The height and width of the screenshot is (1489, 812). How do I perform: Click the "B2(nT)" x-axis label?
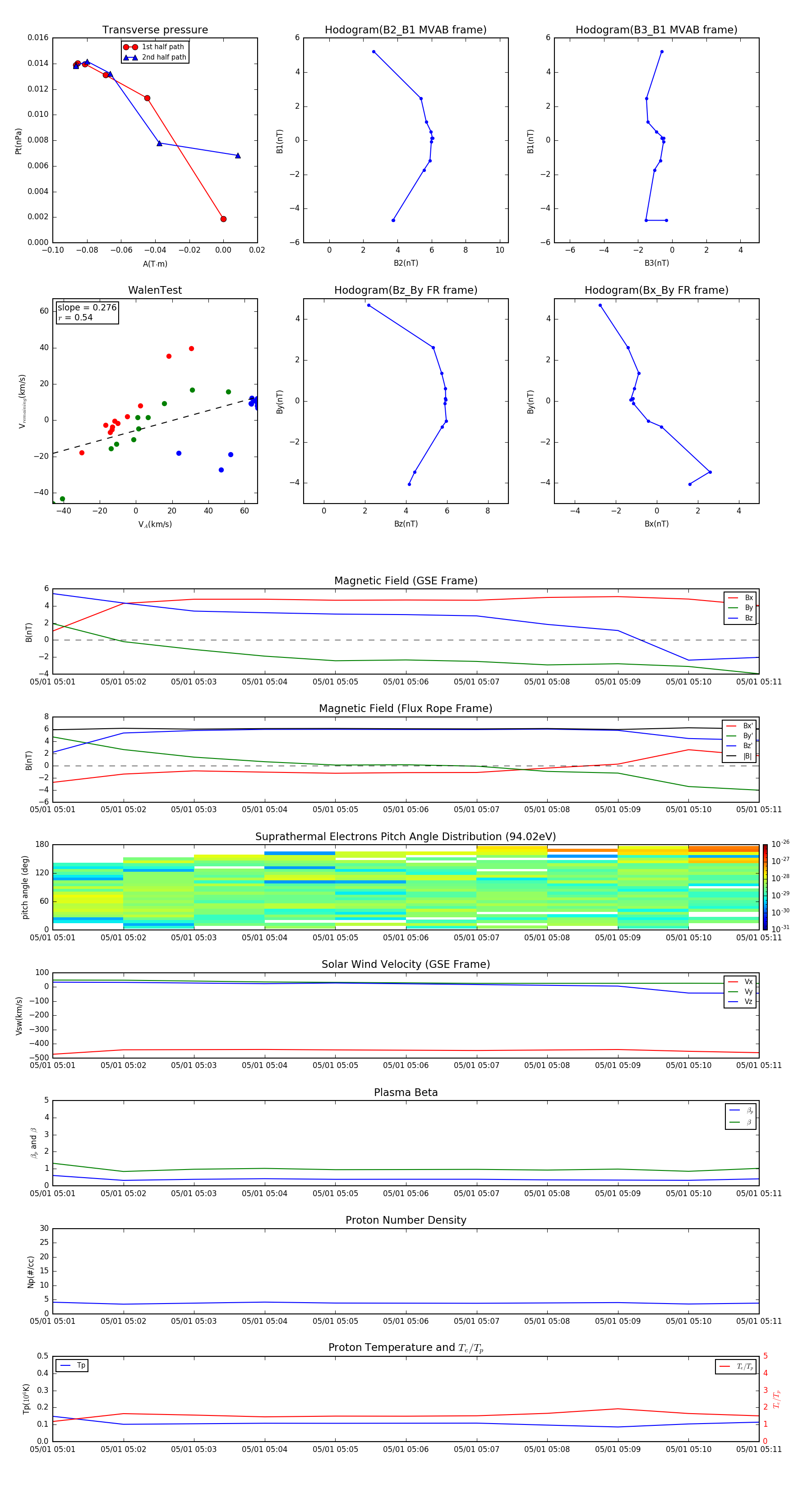click(x=406, y=263)
